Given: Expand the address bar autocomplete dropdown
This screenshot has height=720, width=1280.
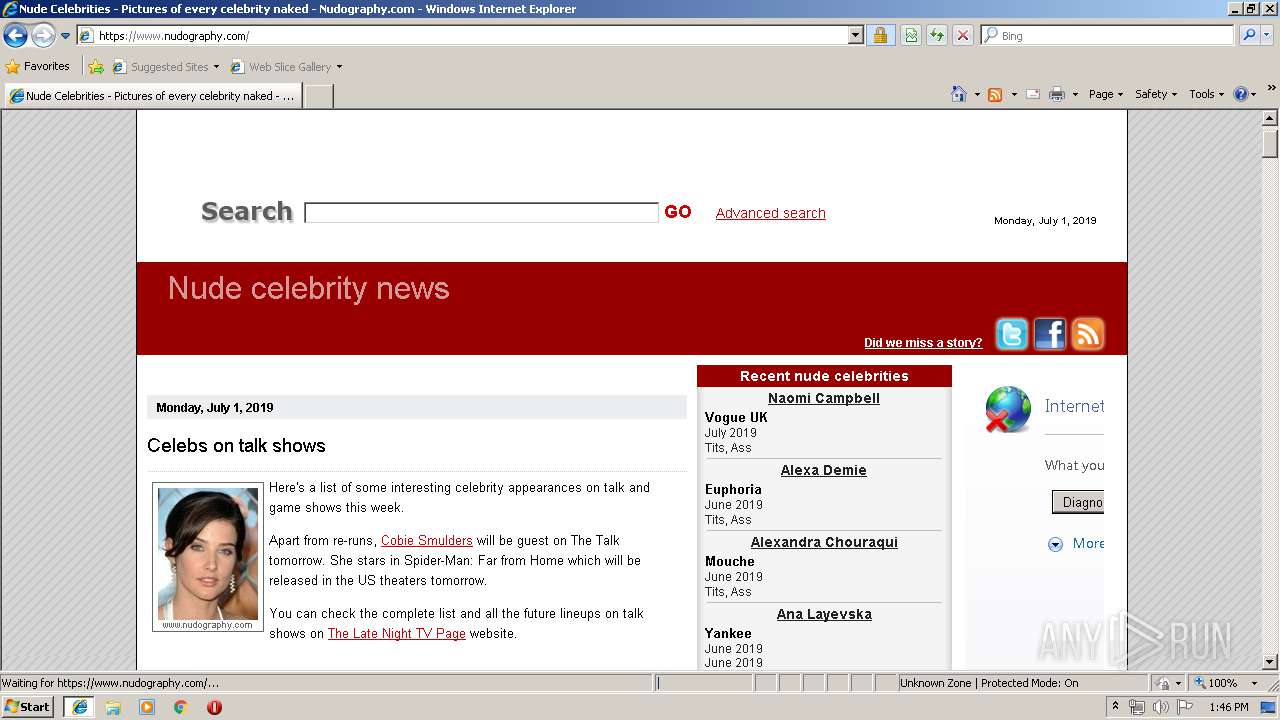Looking at the screenshot, I should coord(856,36).
